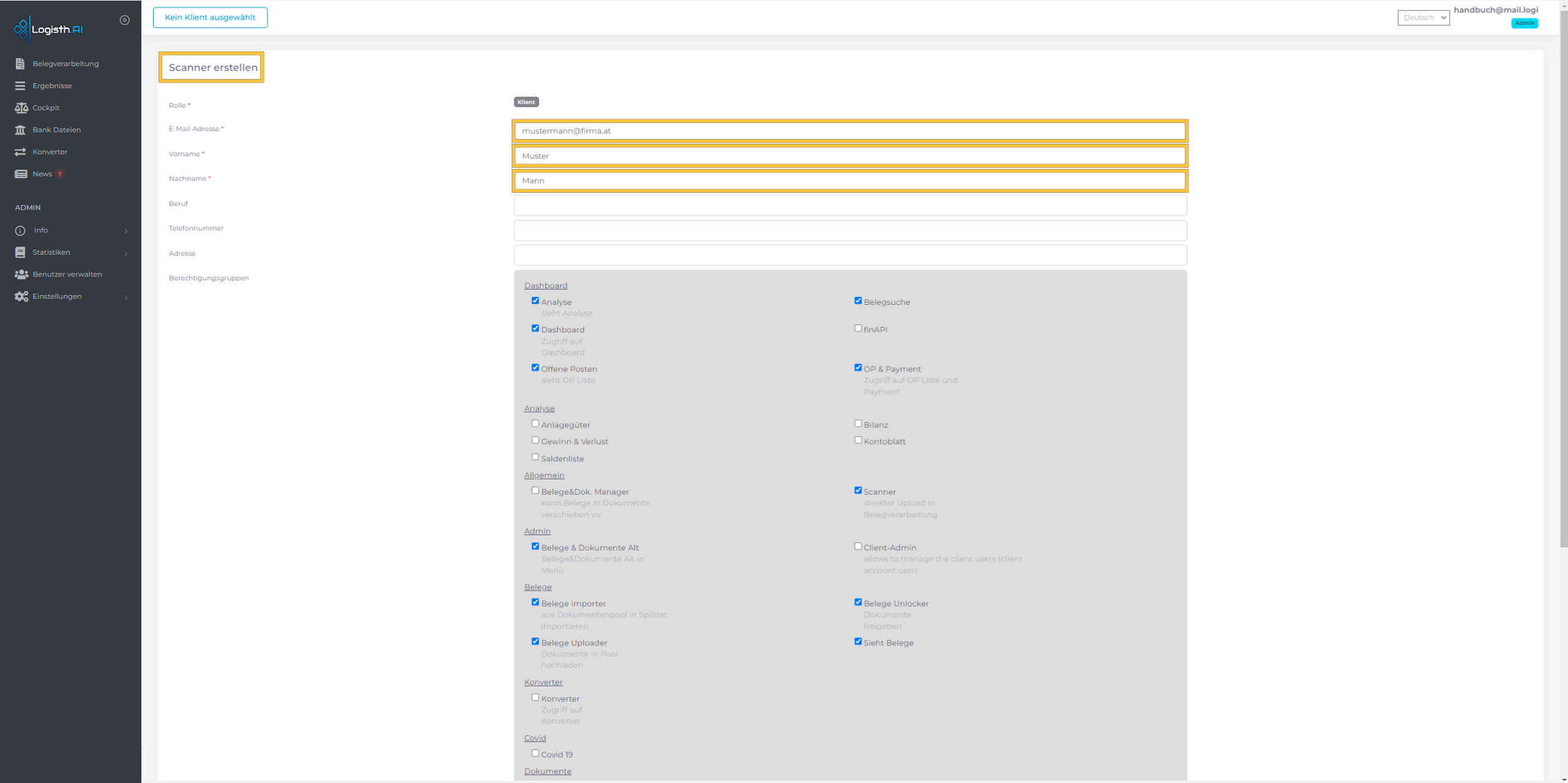Click the Bank Dateien building icon
Viewport: 1568px width, 783px height.
20,130
